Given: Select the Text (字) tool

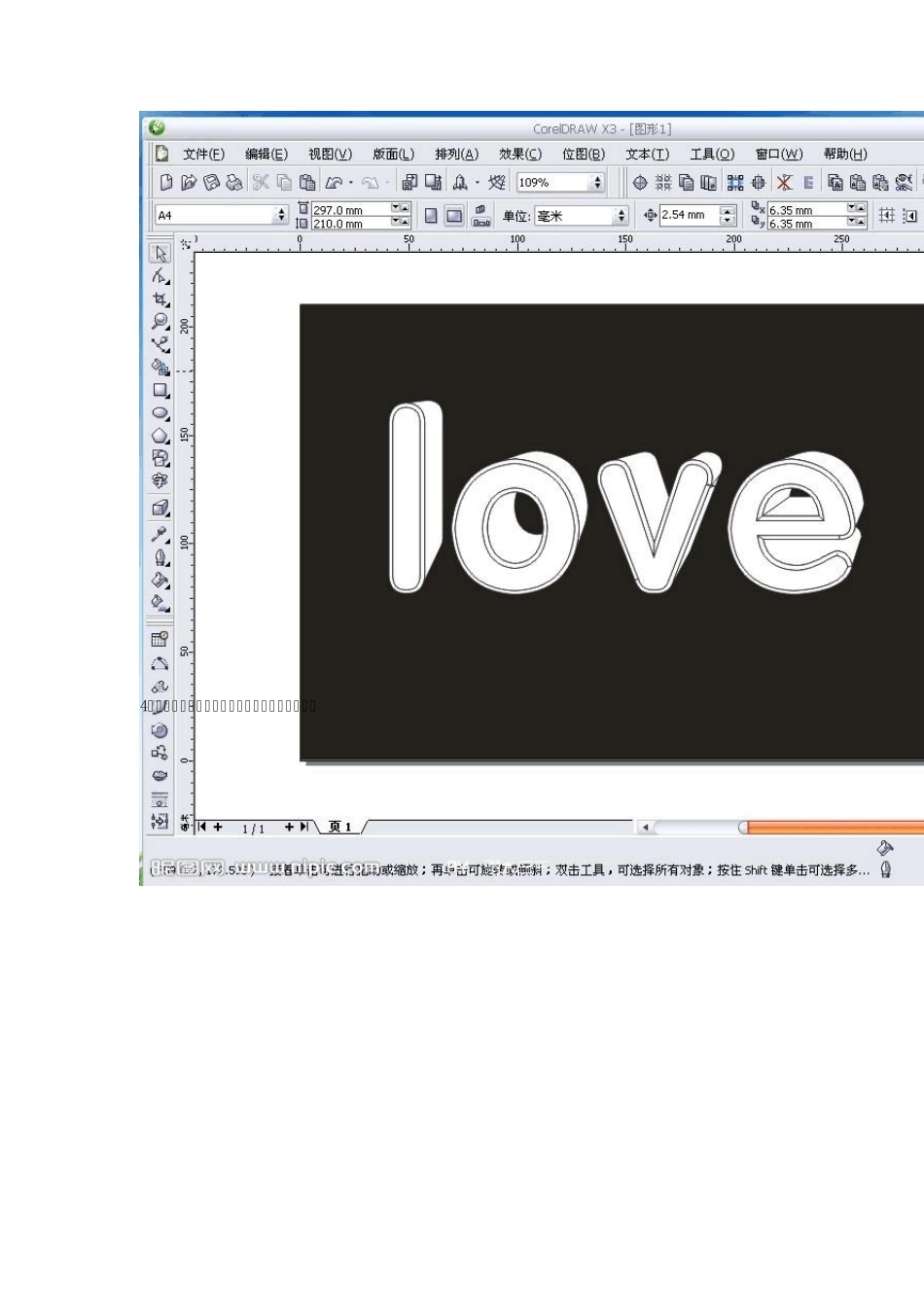Looking at the screenshot, I should 160,481.
